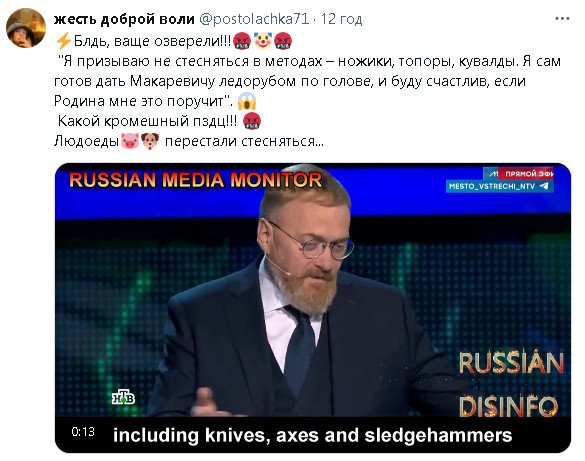The width and height of the screenshot is (585, 461).
Task: Open the жесть доброй воли profile name
Action: [124, 19]
